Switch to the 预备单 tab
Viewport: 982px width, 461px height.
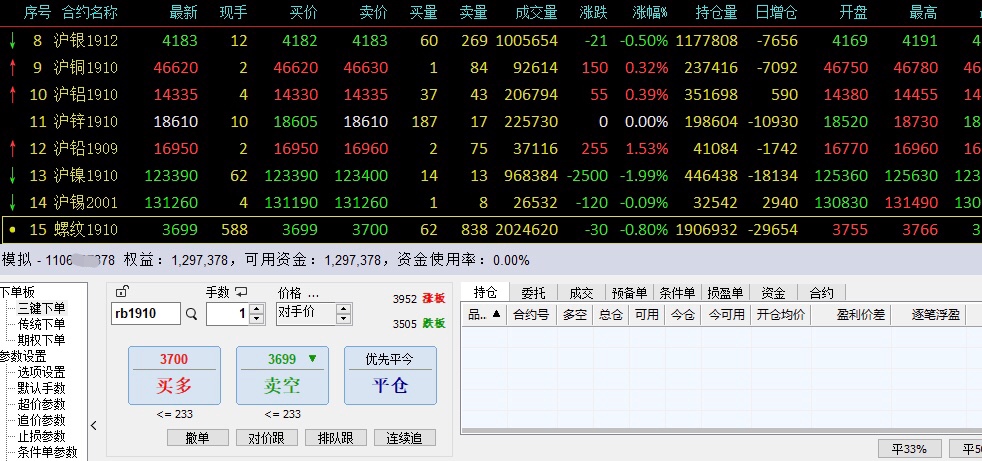coord(629,293)
